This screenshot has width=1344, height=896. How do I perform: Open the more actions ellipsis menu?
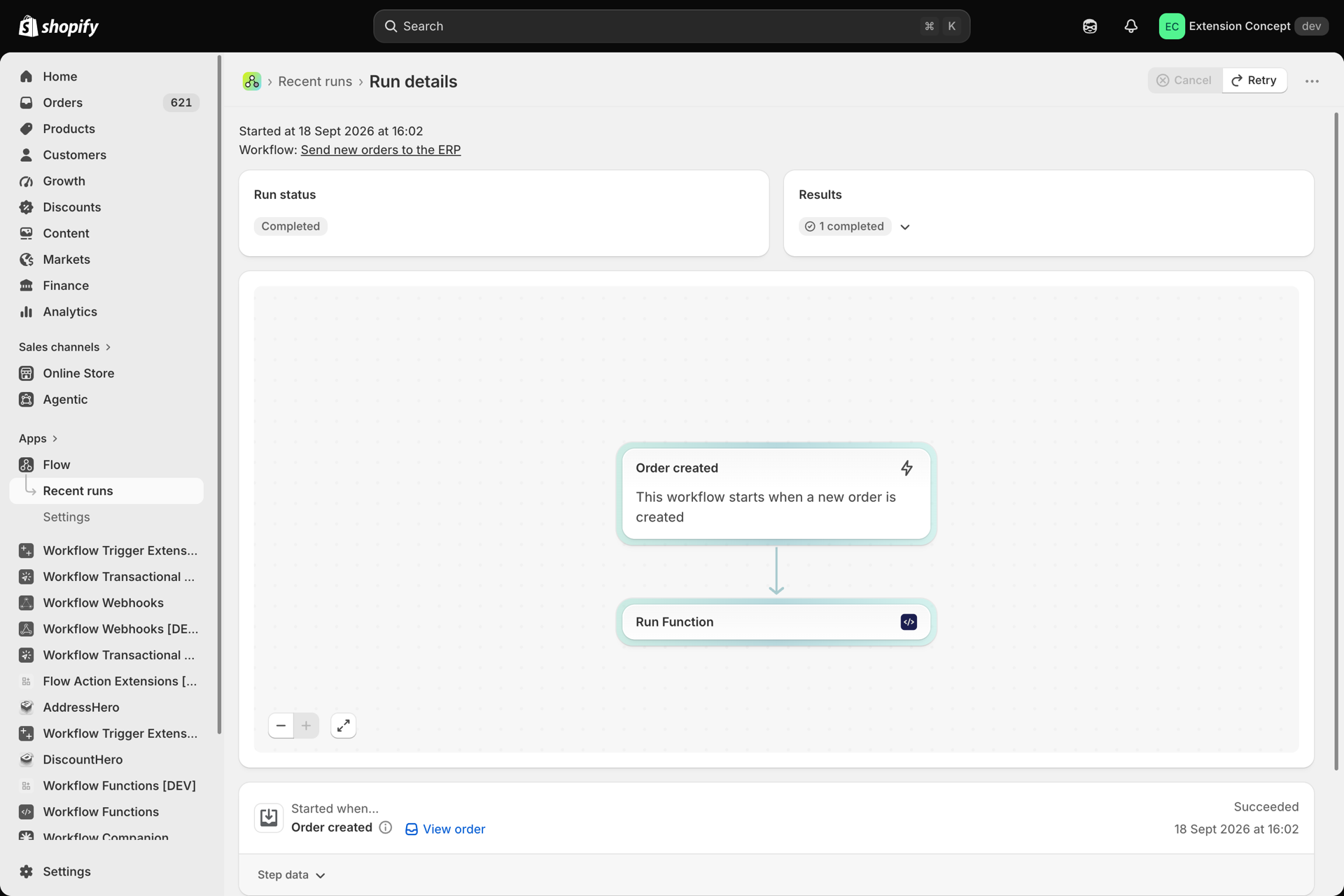pyautogui.click(x=1312, y=81)
